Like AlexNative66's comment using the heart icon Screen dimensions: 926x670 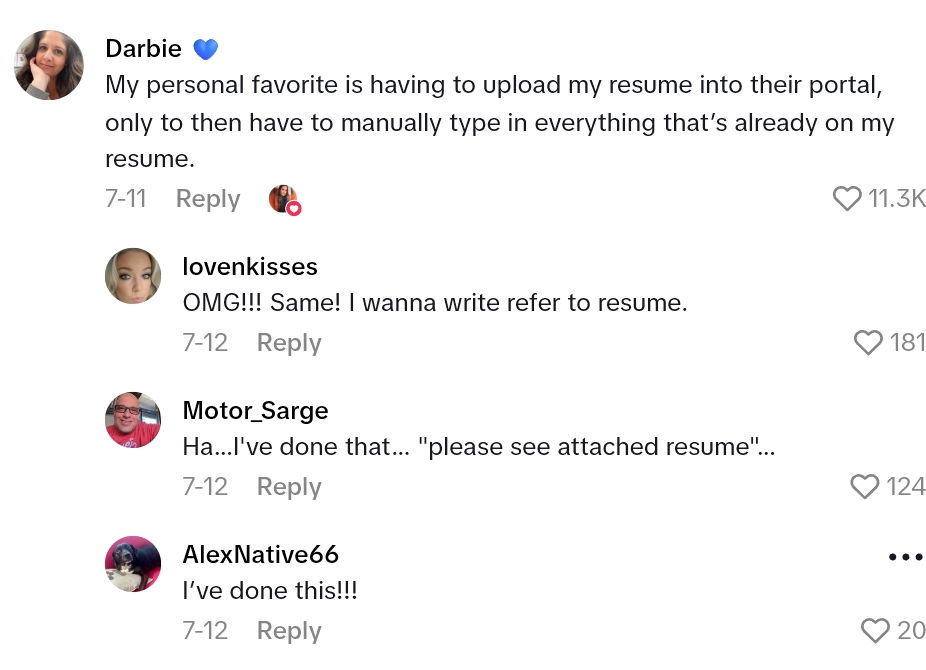coord(874,630)
